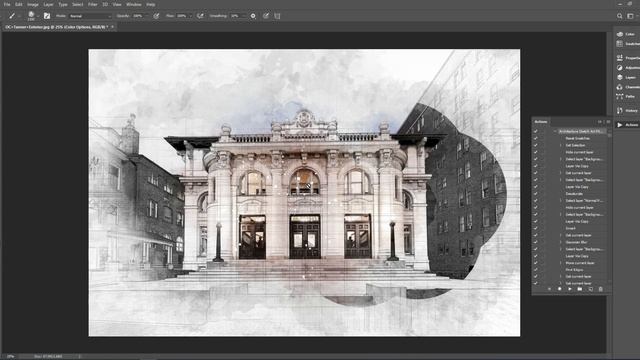Screen dimensions: 640x360
Task: Open the Paths panel icon
Action: tap(620, 97)
